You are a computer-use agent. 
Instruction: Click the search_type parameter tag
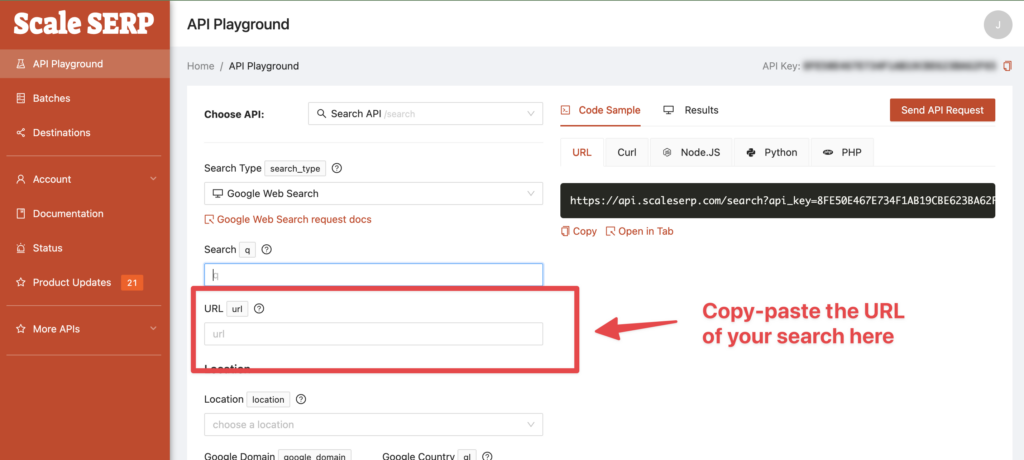coord(295,169)
